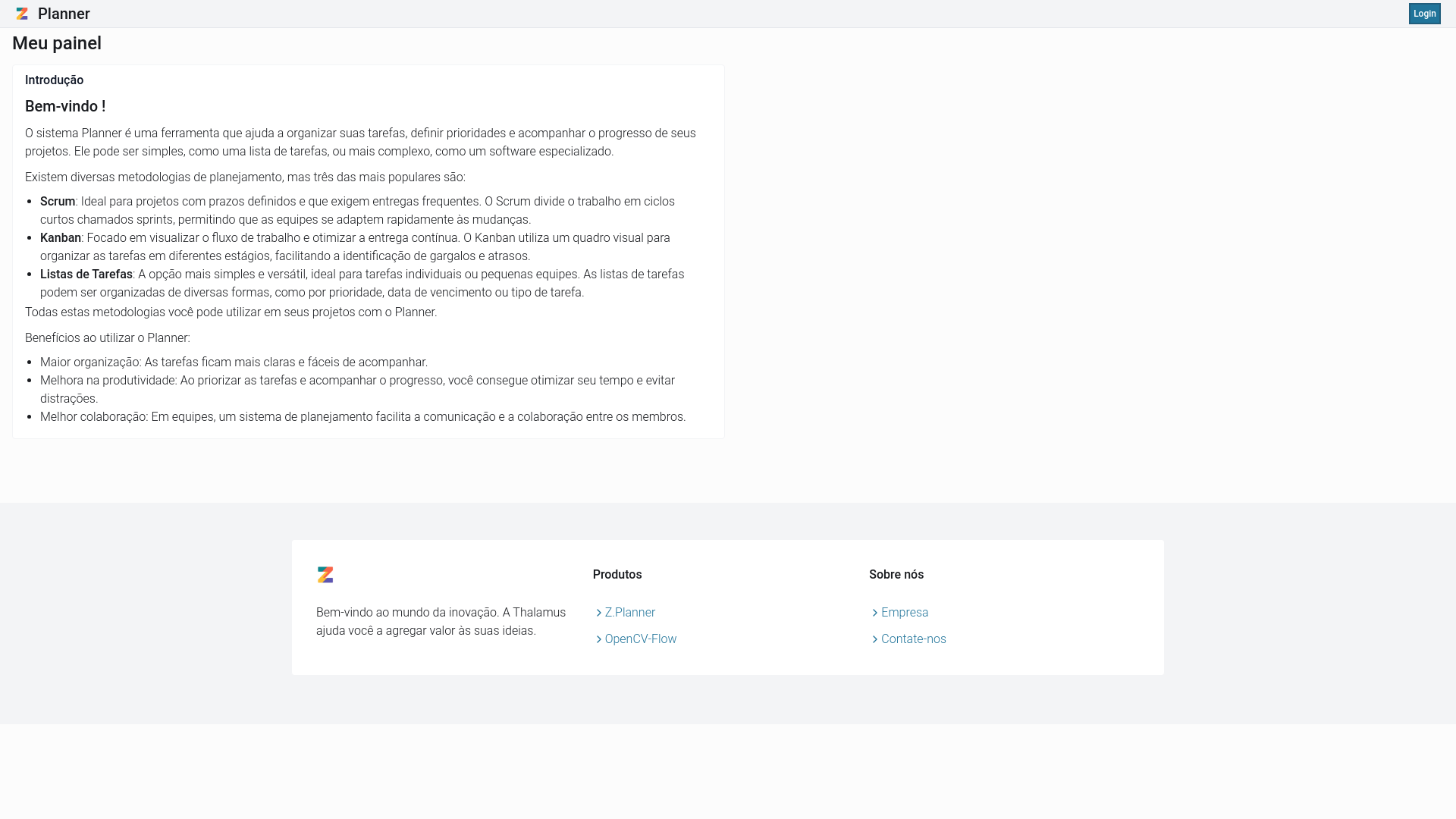The width and height of the screenshot is (1456, 819).
Task: Click the bold 'Scrum' term
Action: point(58,201)
